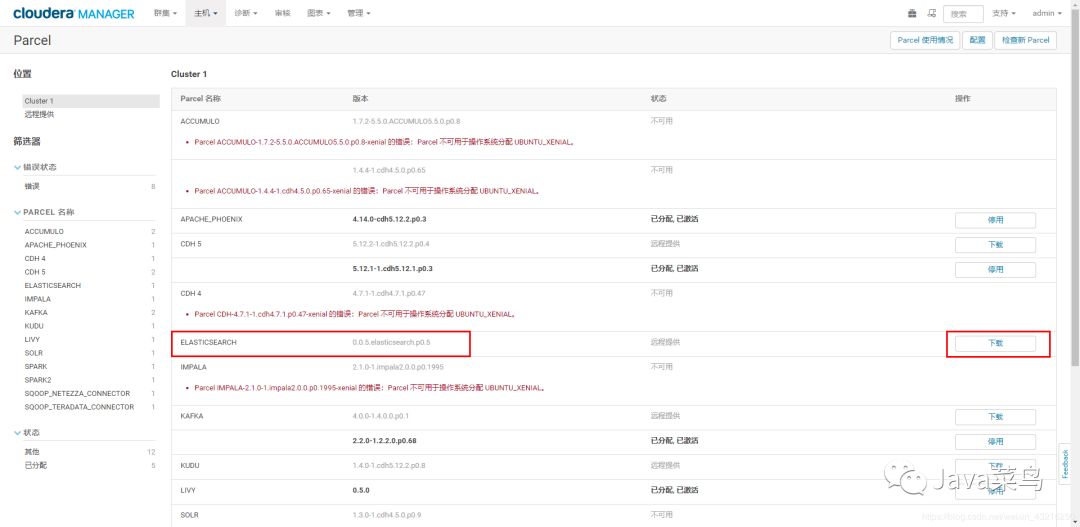Click 停用 for KAFKA 2.2.0 parcel
The image size is (1080, 527).
pos(995,442)
